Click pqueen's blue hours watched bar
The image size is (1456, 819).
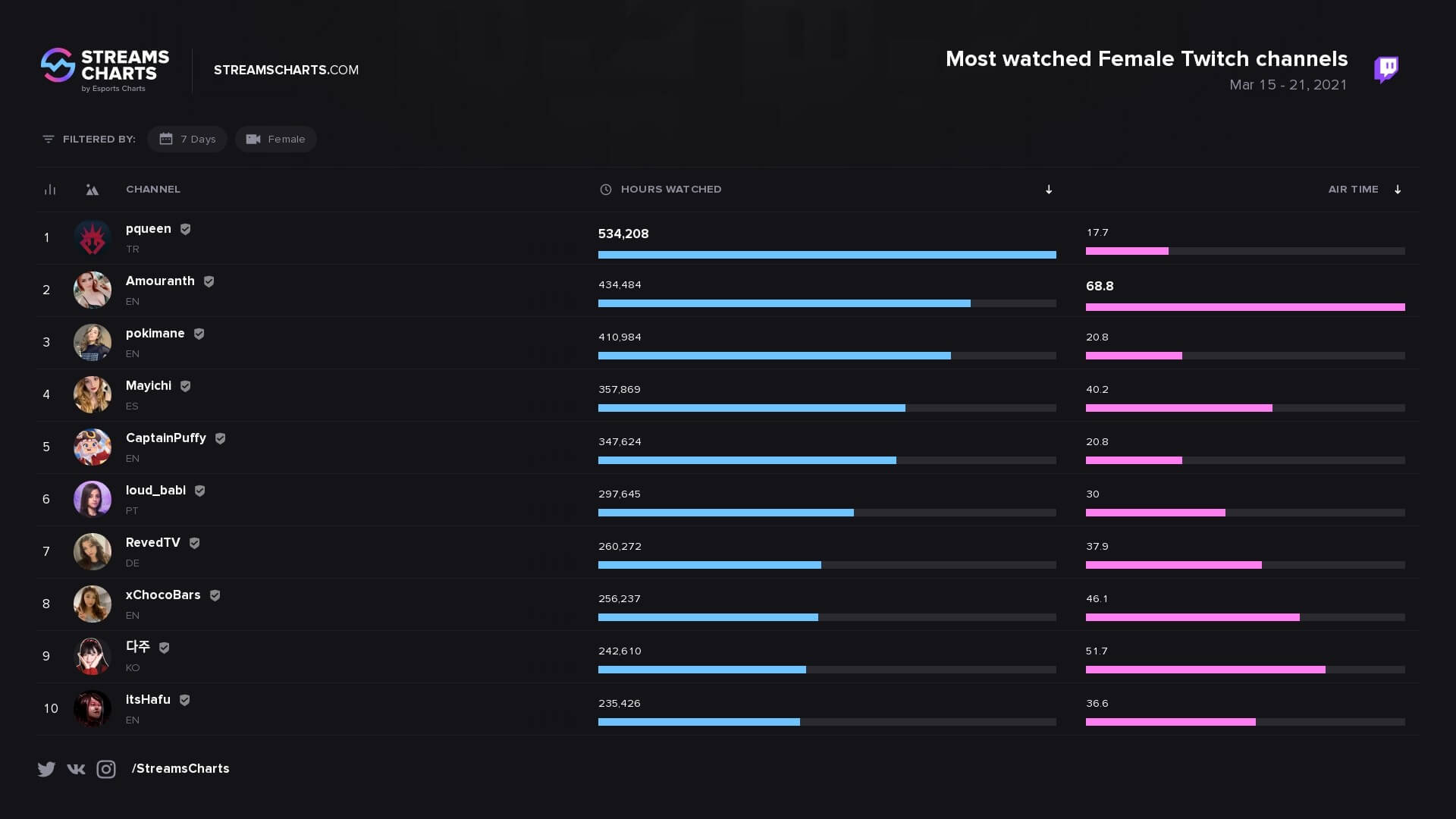coord(827,255)
